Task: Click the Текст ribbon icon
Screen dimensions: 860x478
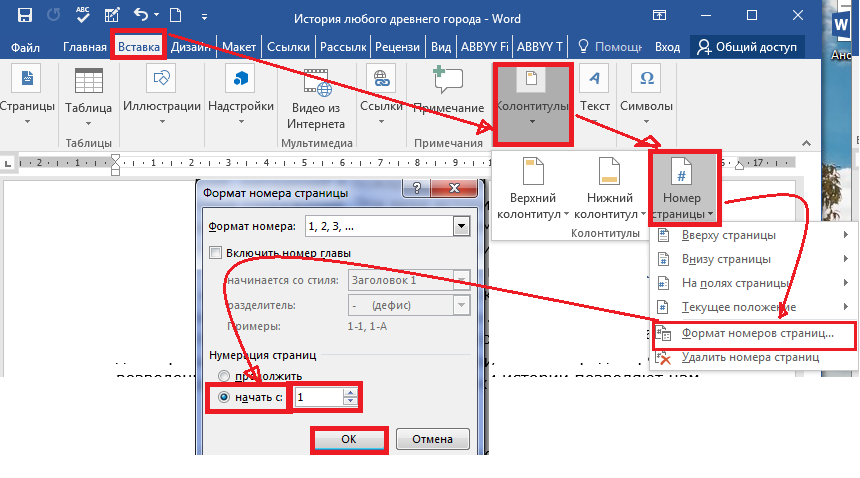Action: coord(595,80)
